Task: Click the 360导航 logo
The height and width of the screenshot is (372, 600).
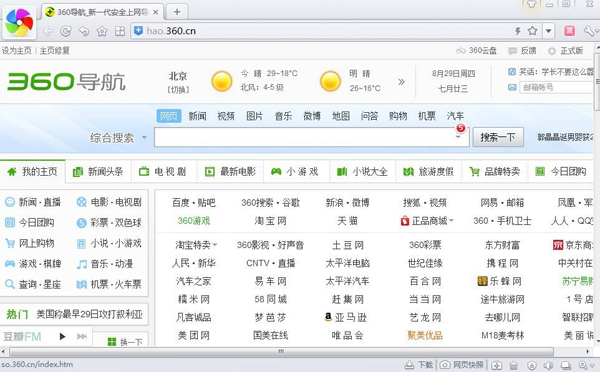Action: point(67,82)
